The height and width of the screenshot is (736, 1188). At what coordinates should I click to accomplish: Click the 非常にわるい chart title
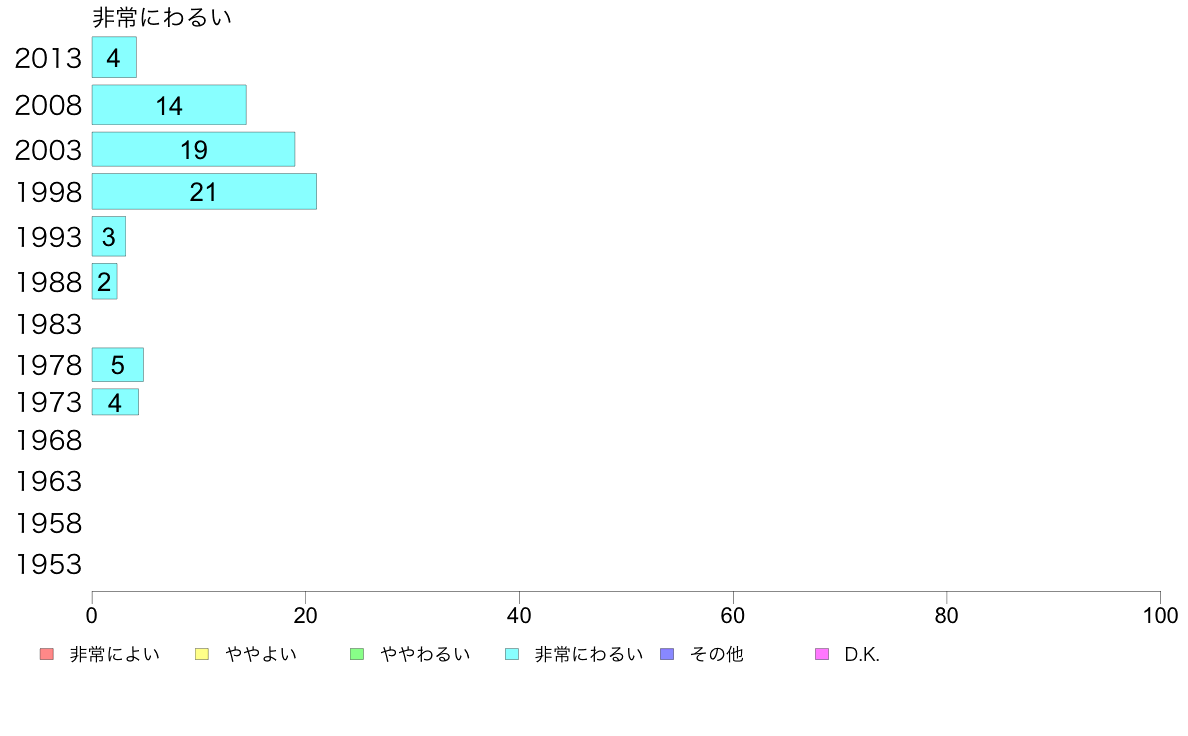[161, 17]
